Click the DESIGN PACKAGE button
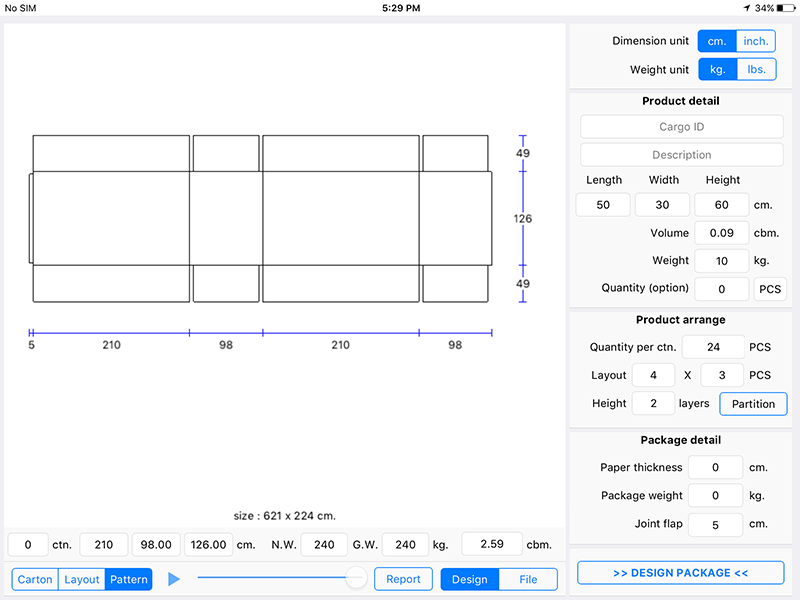Screen dimensions: 800x600 pos(681,573)
